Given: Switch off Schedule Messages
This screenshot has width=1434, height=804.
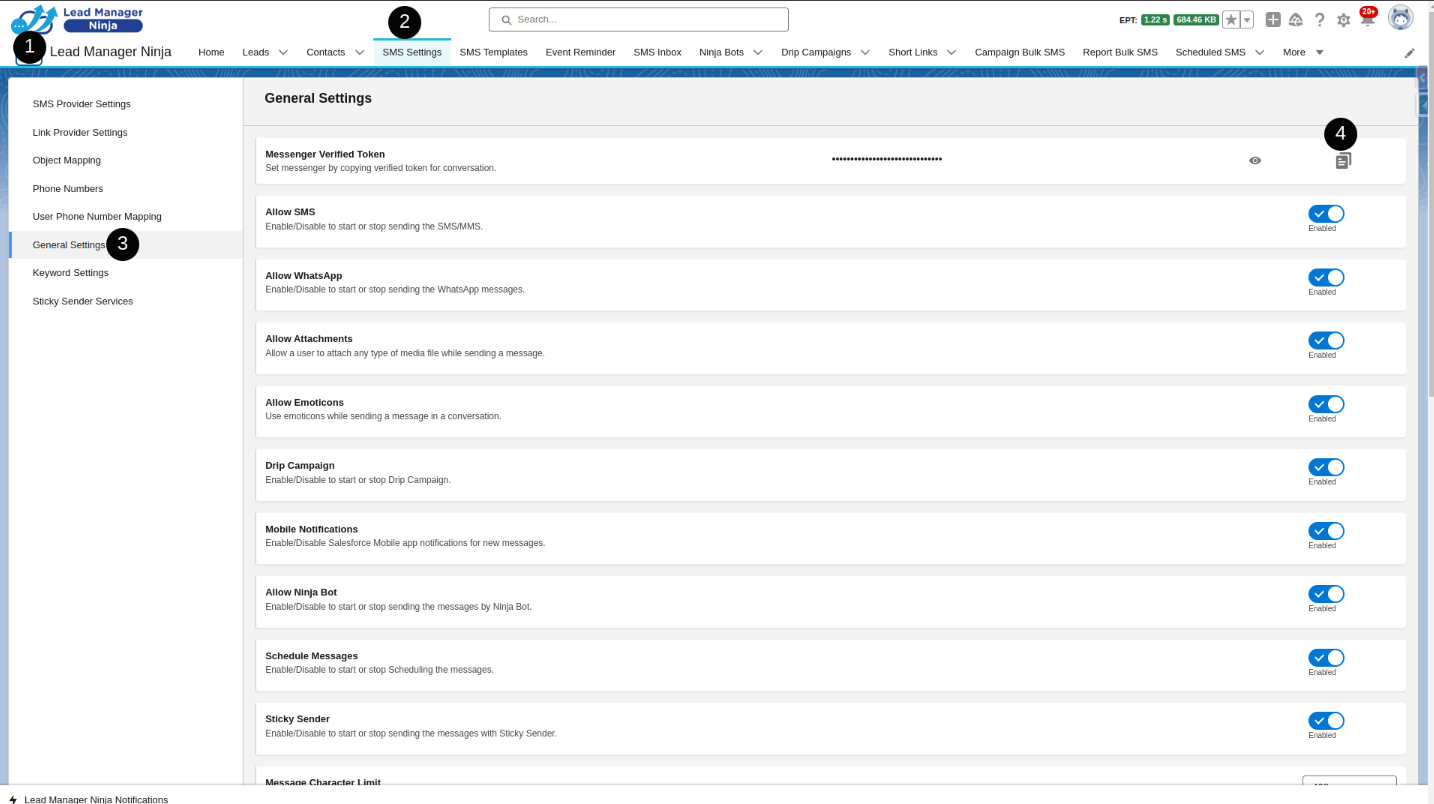Looking at the screenshot, I should pyautogui.click(x=1326, y=658).
